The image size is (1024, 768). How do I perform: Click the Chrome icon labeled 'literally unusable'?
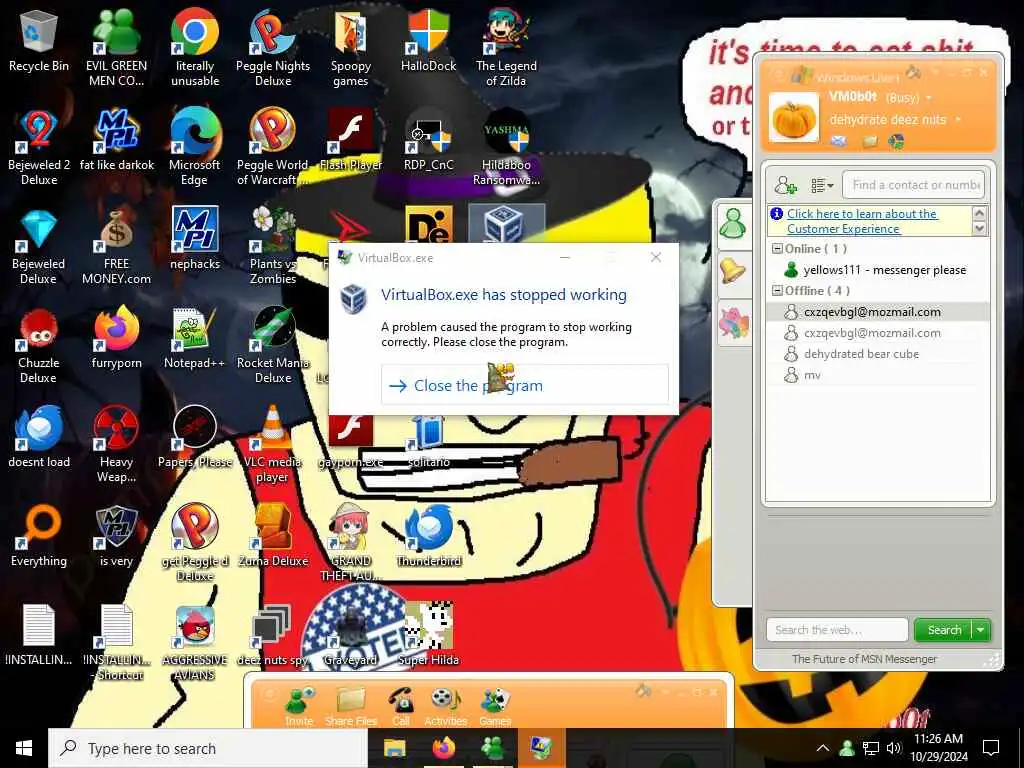[195, 48]
